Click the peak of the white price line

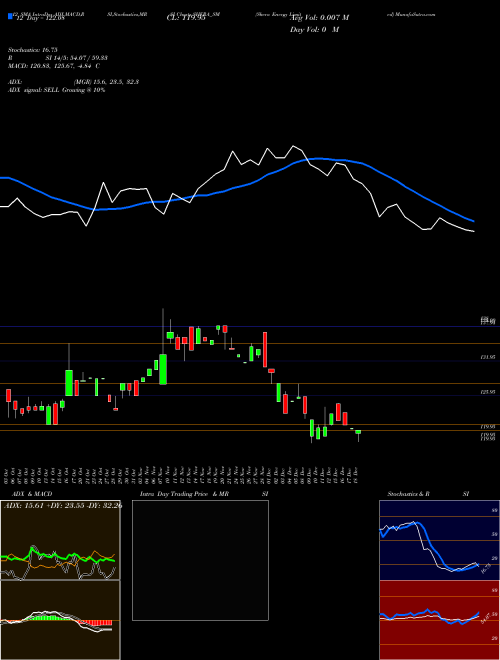[293, 146]
